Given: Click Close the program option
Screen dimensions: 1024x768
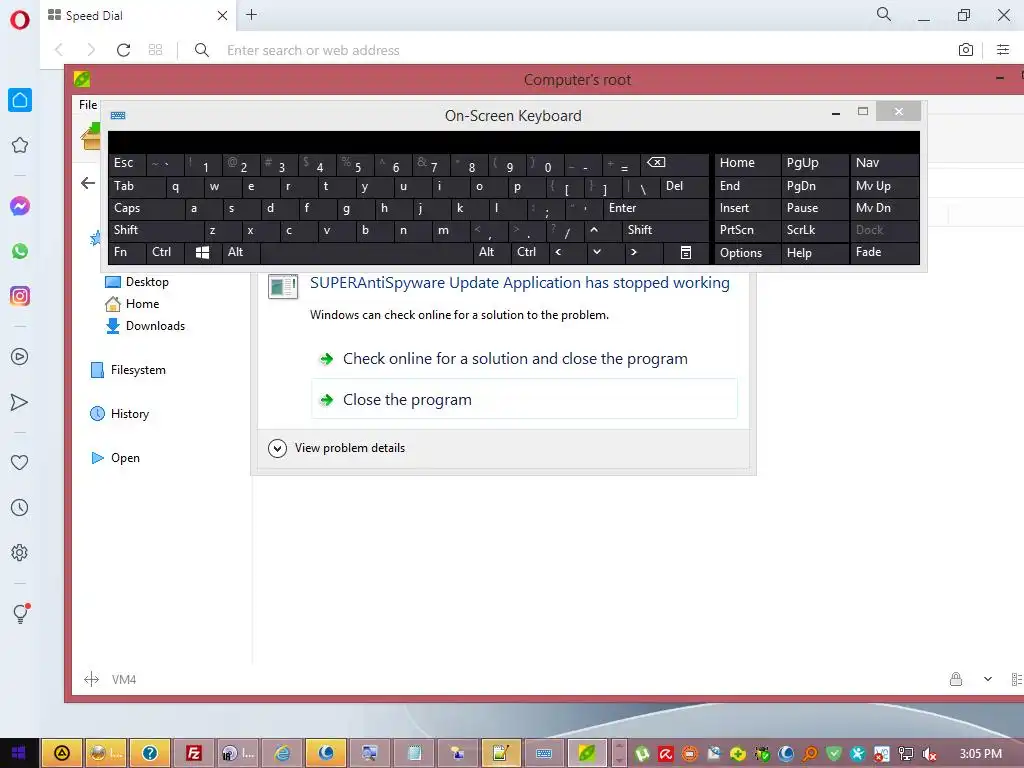Looking at the screenshot, I should (x=524, y=399).
